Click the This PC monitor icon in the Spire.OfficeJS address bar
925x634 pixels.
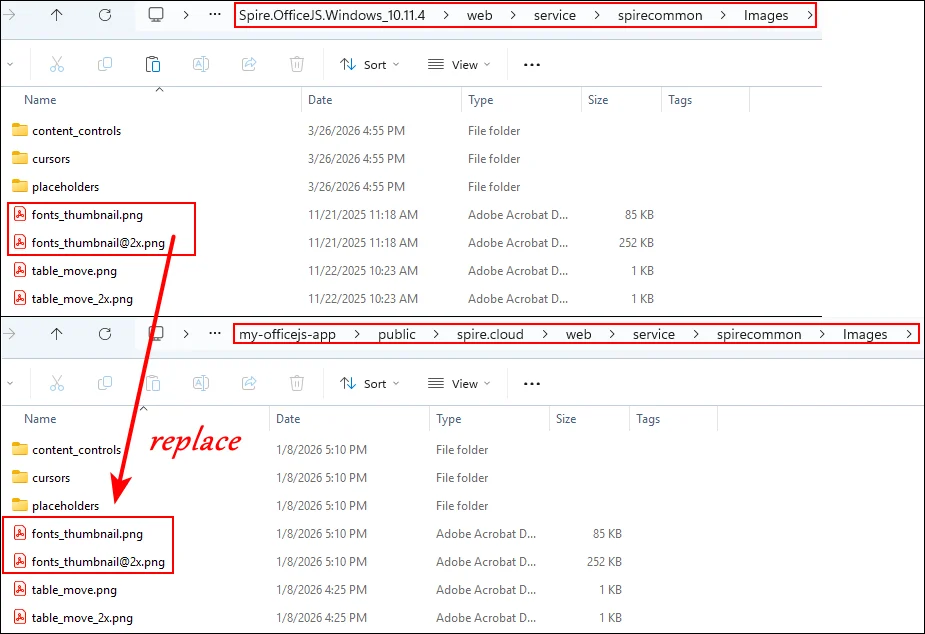coord(156,15)
